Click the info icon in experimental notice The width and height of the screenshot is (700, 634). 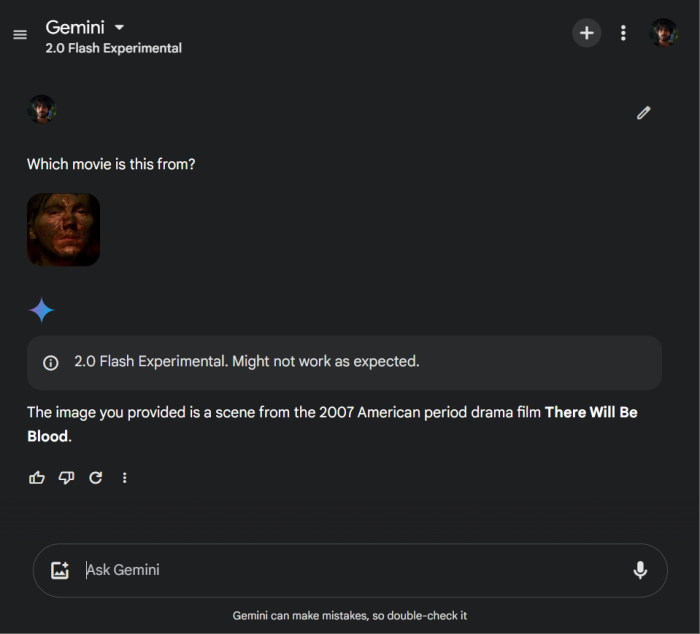51,363
